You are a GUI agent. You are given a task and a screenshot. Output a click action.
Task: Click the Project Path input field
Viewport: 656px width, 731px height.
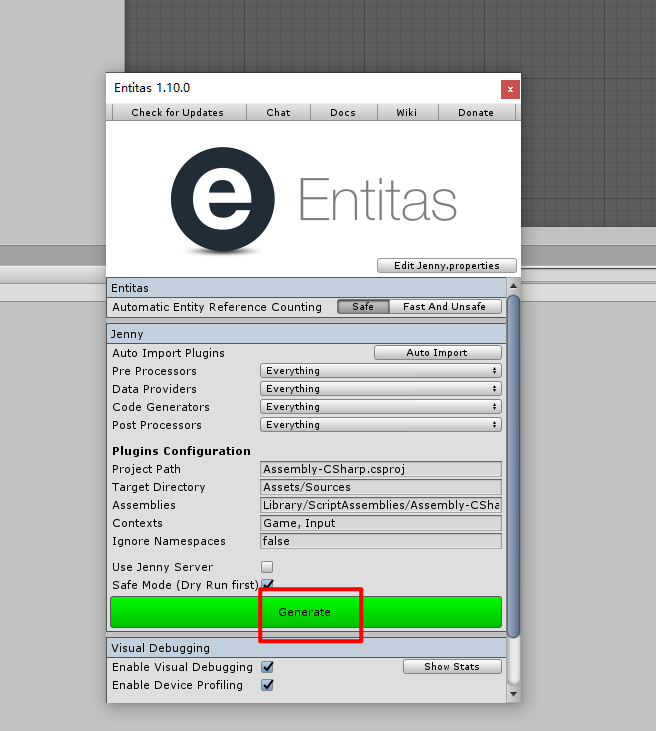point(380,469)
